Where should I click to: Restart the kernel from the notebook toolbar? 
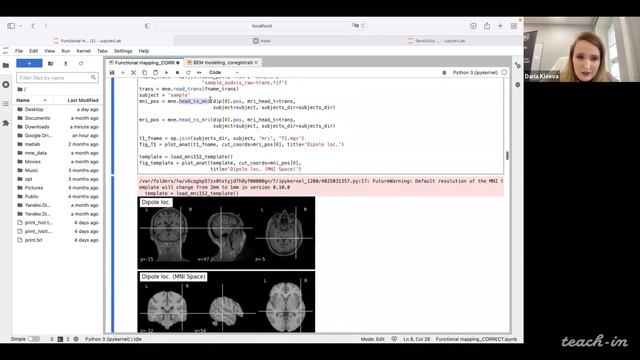188,73
